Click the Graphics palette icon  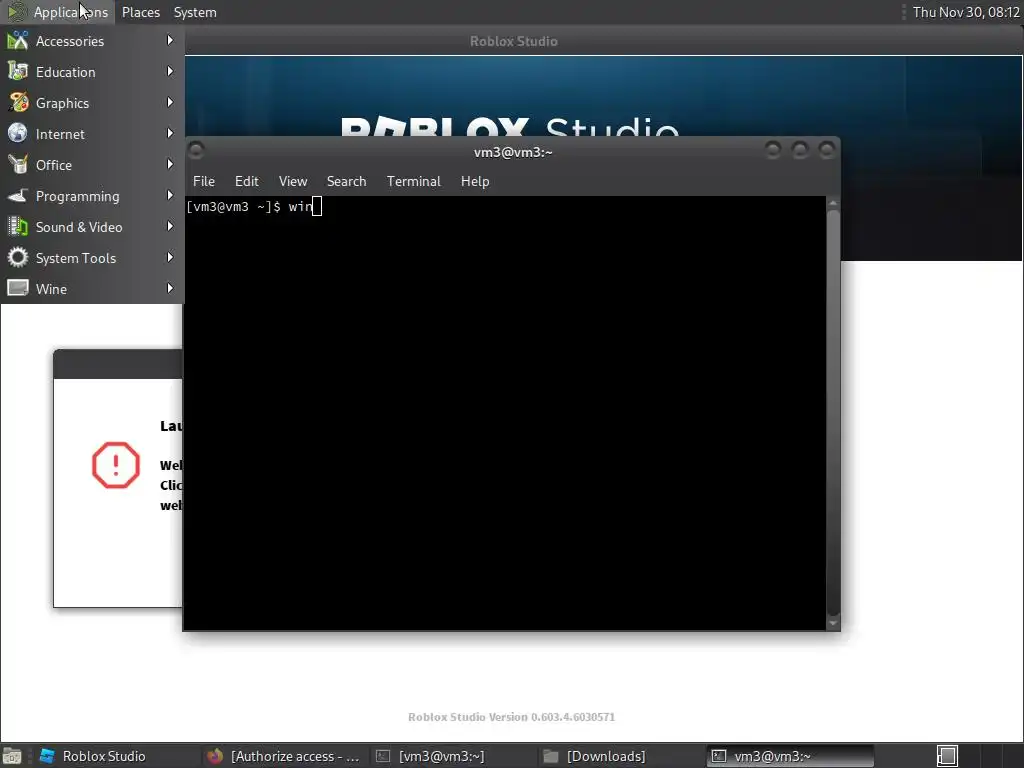click(x=18, y=103)
